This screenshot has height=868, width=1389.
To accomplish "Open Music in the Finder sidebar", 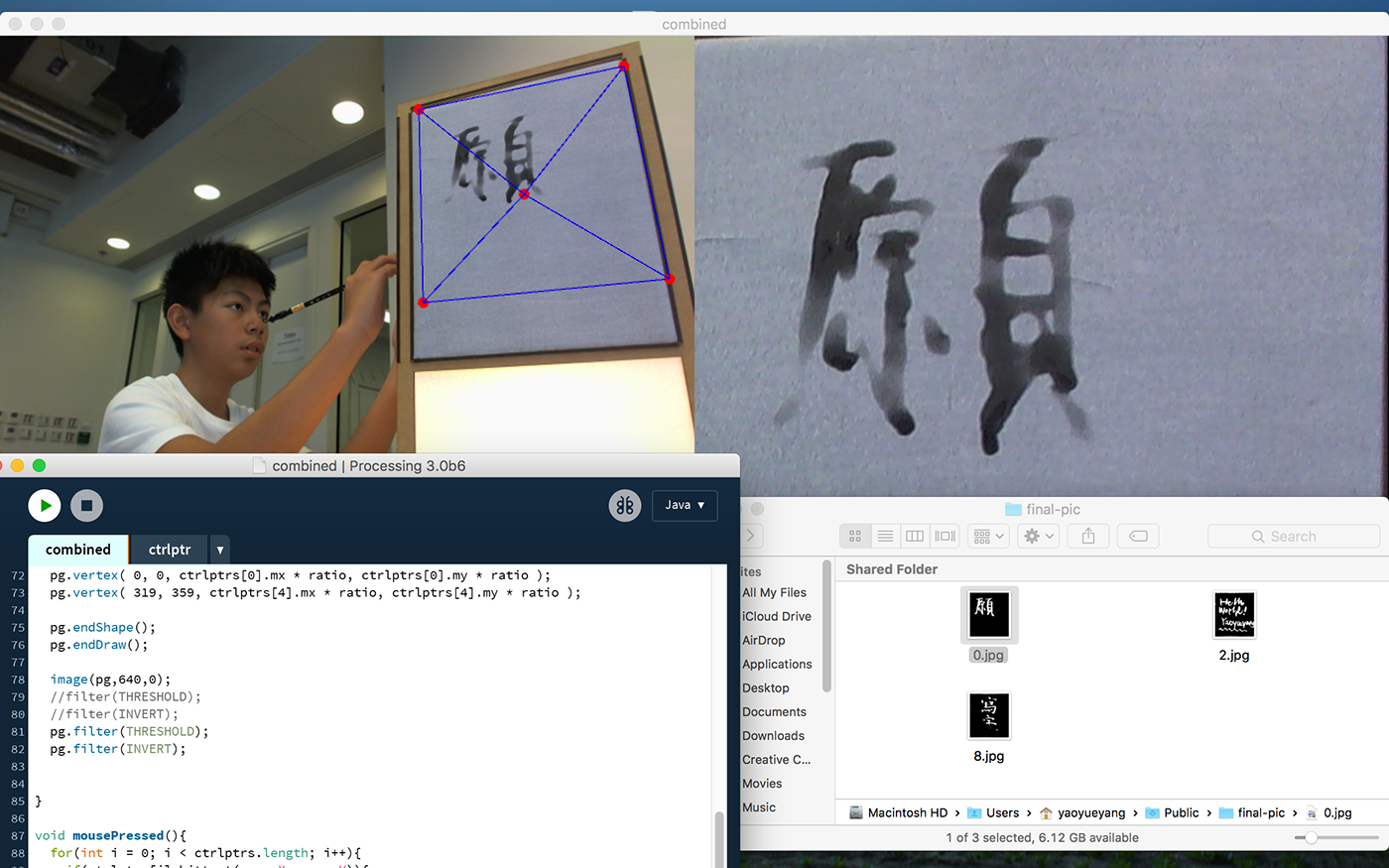I will tap(759, 806).
